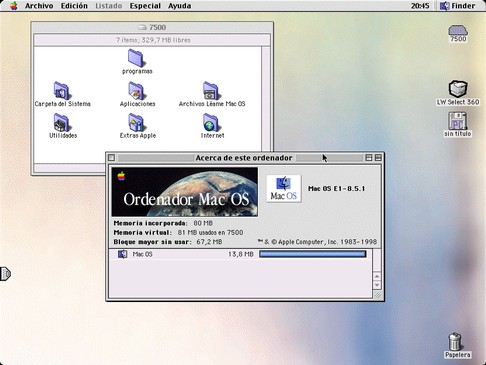Screen dimensions: 486x365
Task: Click the 'Bloque mayor sin usar' line
Action: (x=168, y=242)
